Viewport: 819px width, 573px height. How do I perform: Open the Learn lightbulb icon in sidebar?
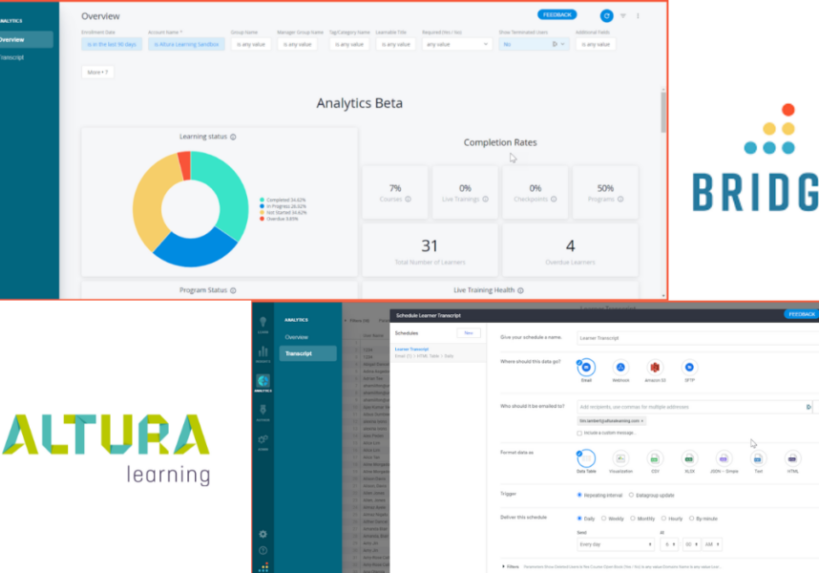pyautogui.click(x=263, y=324)
